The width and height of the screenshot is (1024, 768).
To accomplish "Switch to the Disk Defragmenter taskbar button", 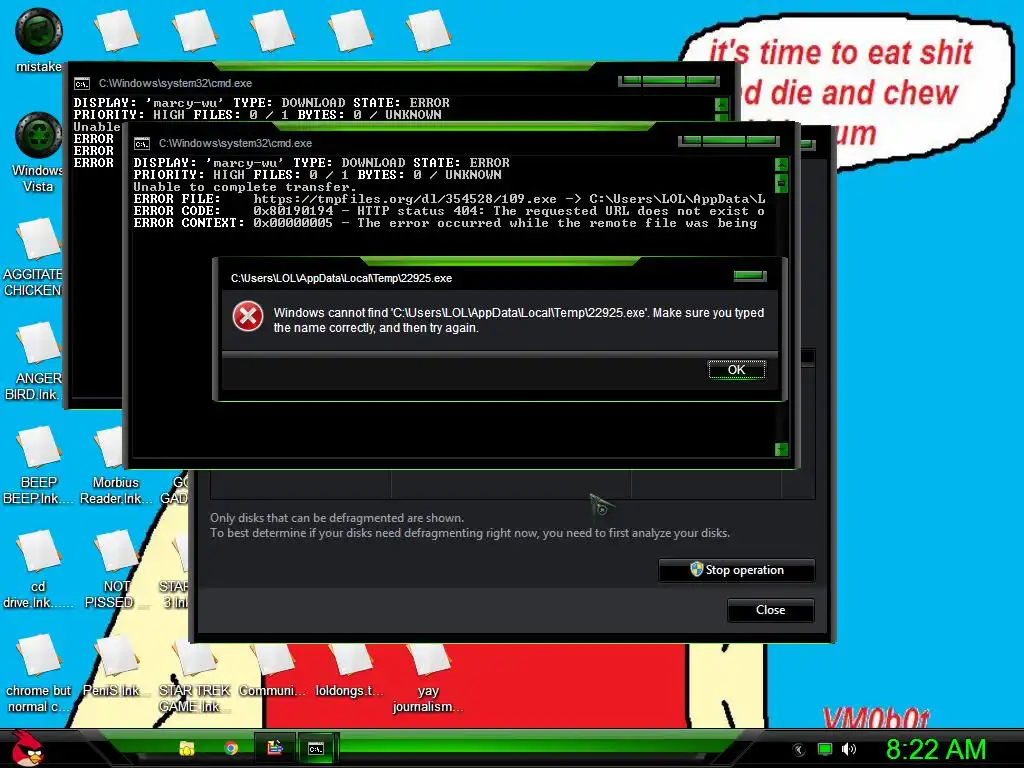I will (x=275, y=748).
